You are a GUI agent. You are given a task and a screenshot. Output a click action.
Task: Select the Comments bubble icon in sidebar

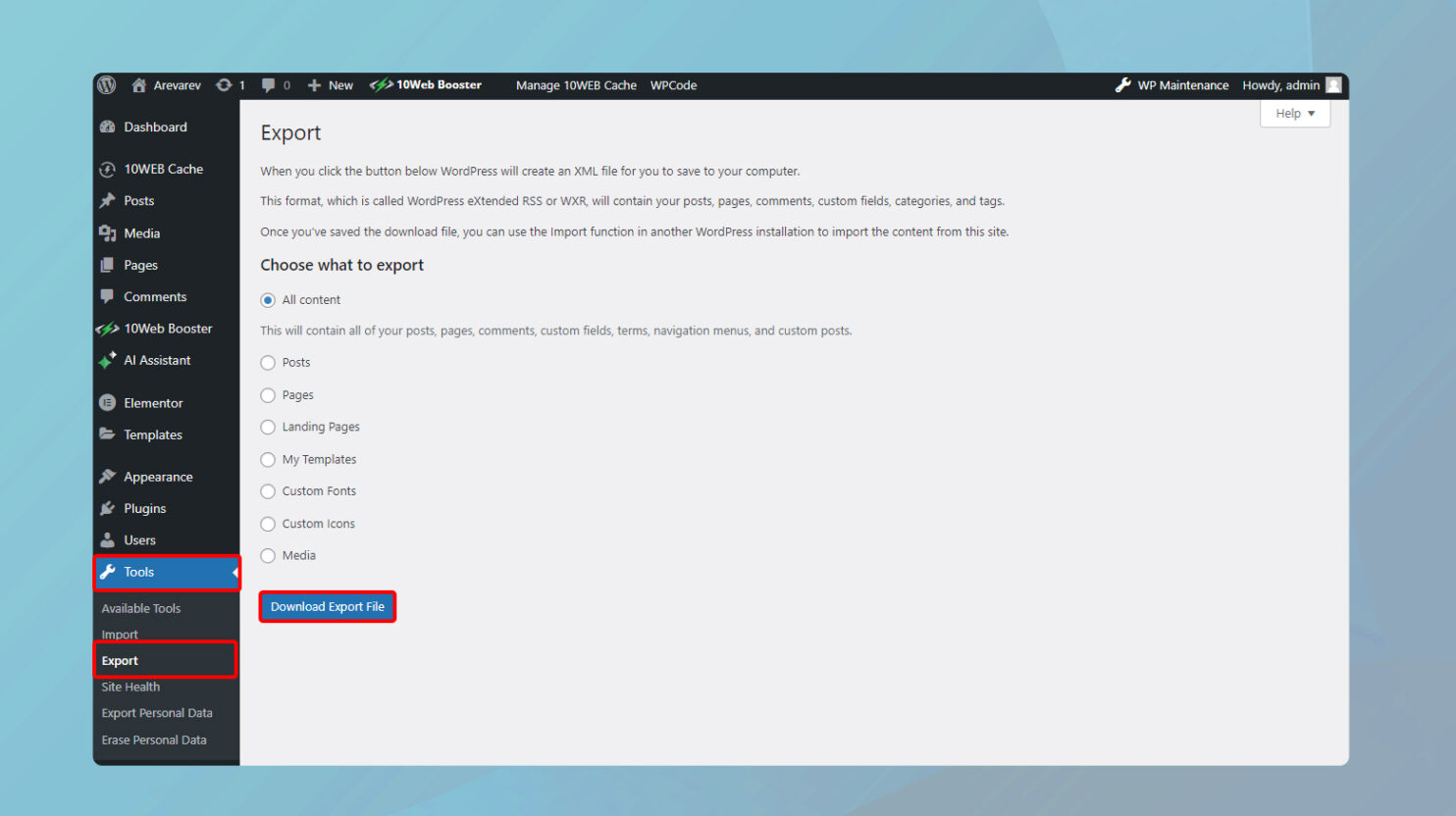click(x=106, y=296)
